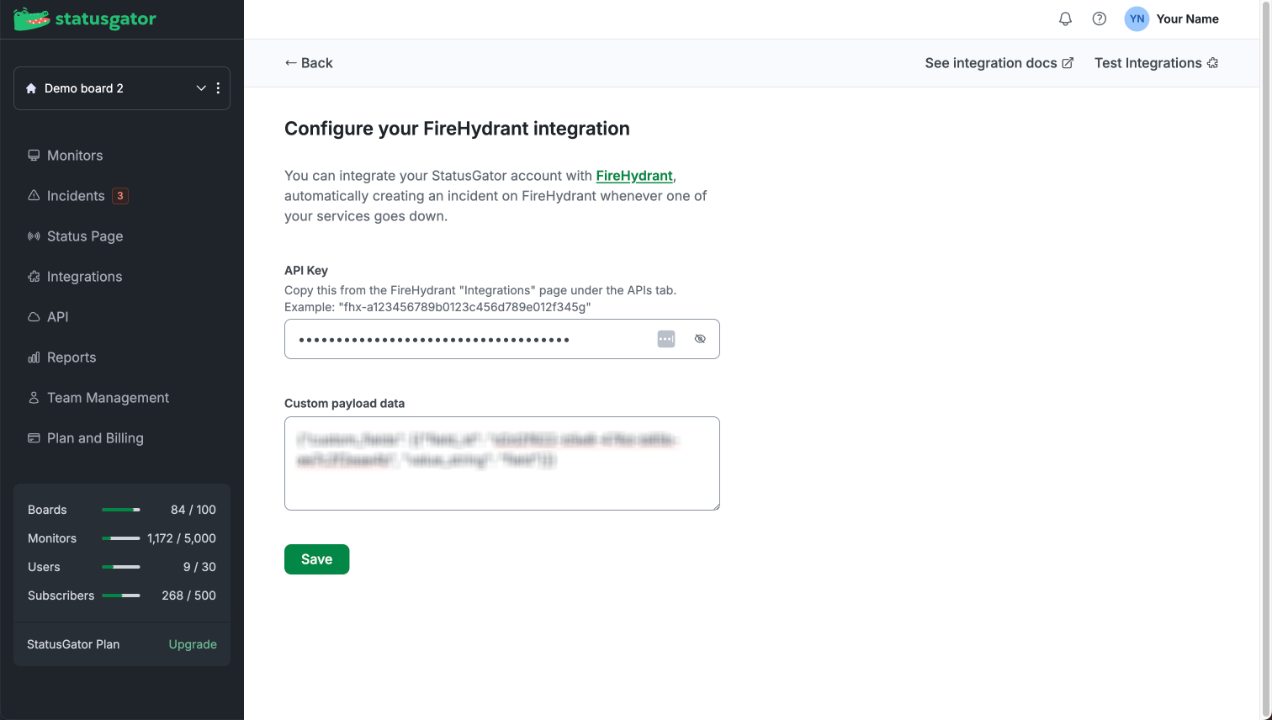
Task: Click the Integrations puzzle piece icon
Action: click(x=34, y=277)
